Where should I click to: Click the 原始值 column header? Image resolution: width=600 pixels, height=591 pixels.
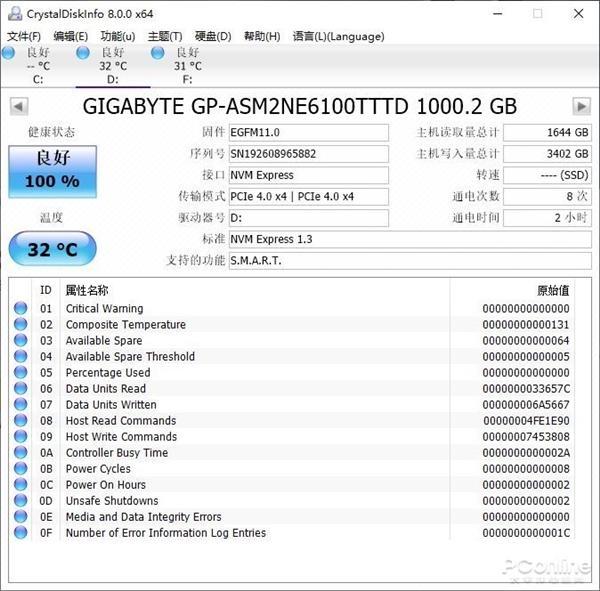coord(553,290)
